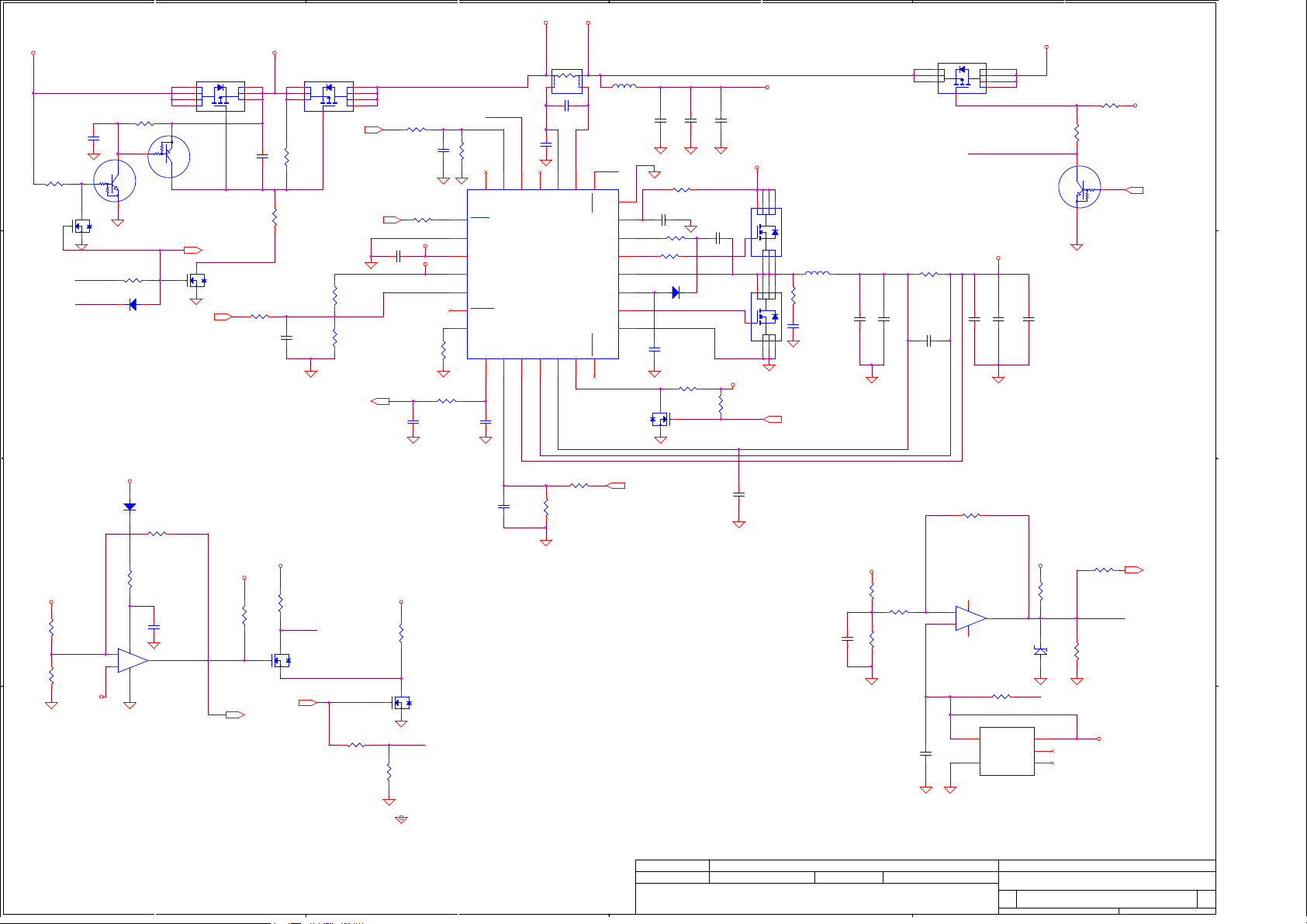1307x924 pixels.
Task: Select the lower power MOSFET beside controller IC
Action: pos(766,316)
